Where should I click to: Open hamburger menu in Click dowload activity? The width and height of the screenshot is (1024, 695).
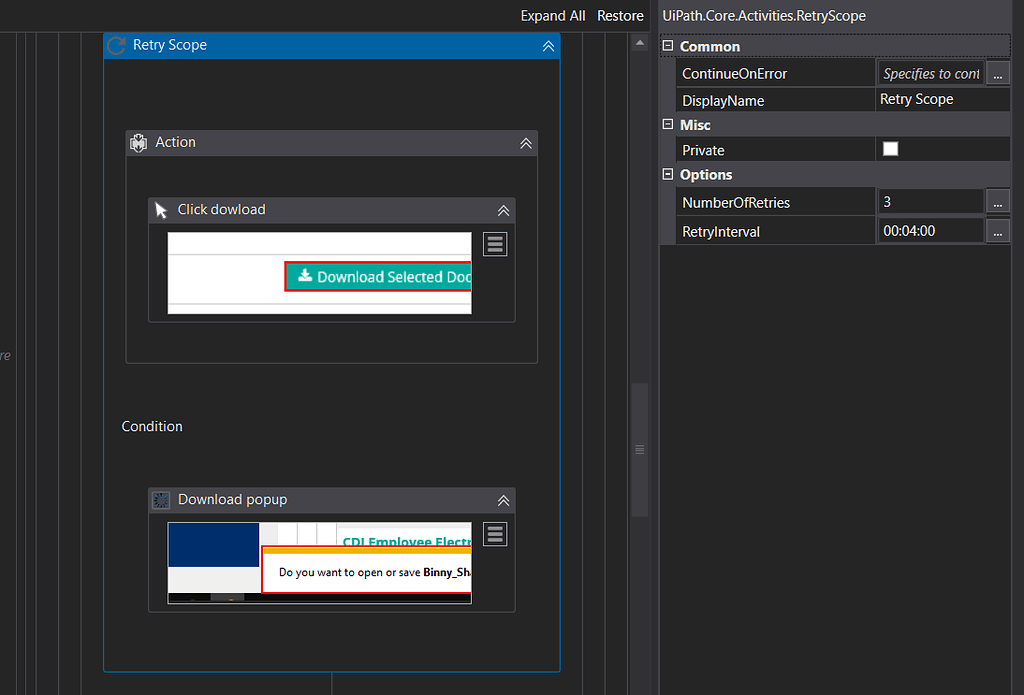(x=495, y=244)
